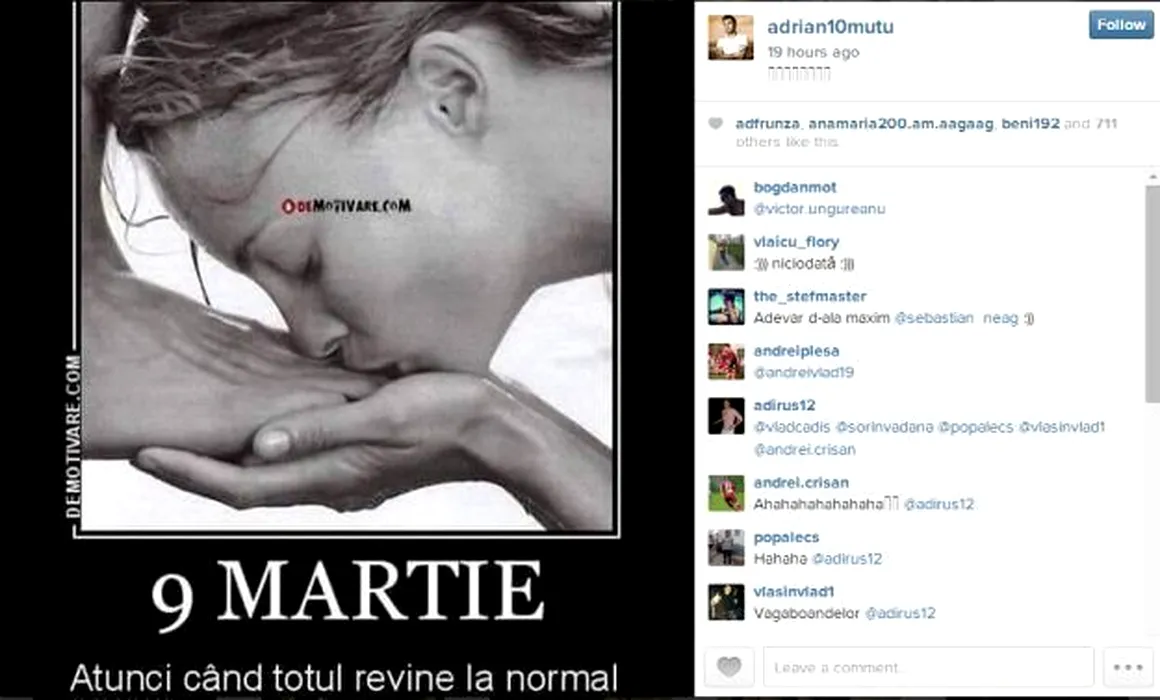The image size is (1160, 700).
Task: Open andreiplesa's avatar thumbnail
Action: point(726,361)
